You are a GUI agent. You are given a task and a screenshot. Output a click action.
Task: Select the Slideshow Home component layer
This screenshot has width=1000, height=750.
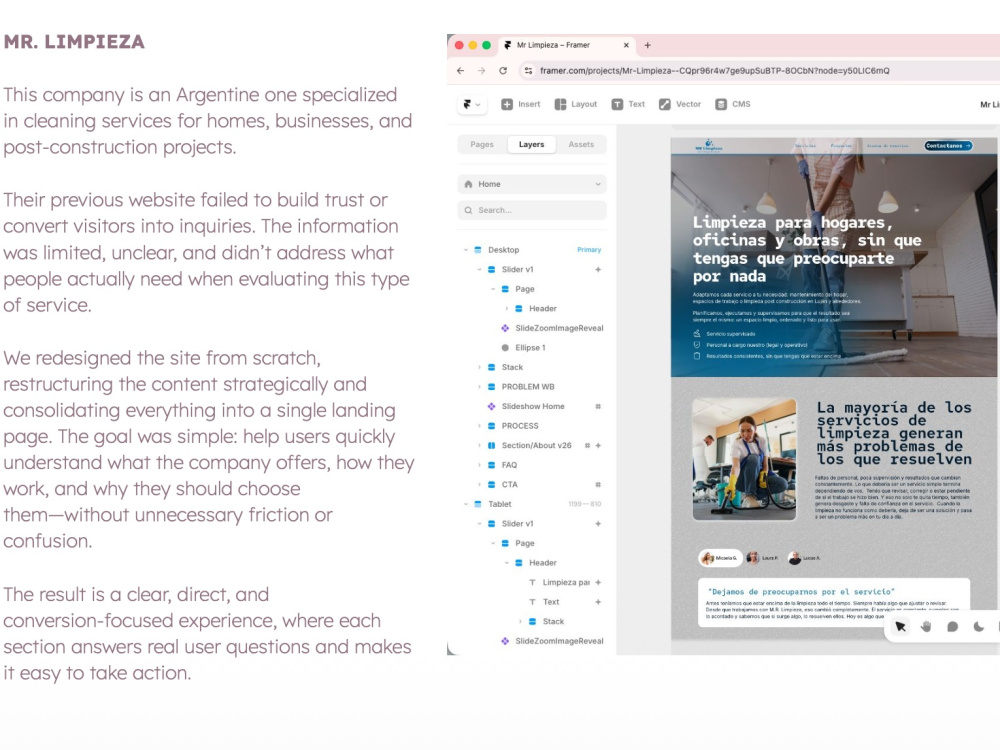[533, 406]
